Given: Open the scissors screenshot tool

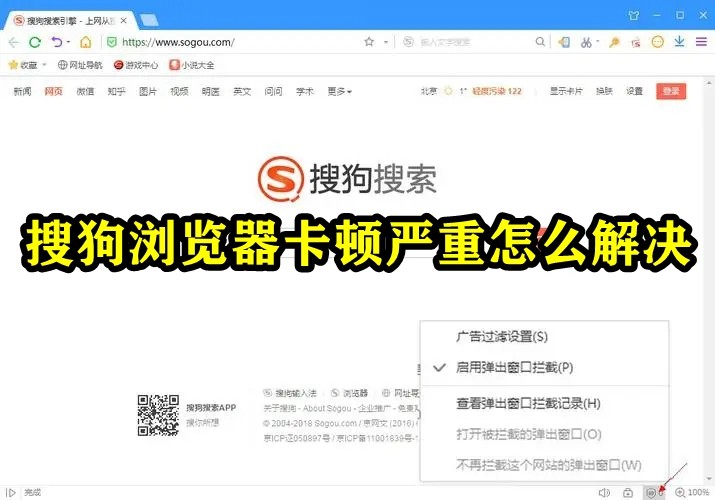Looking at the screenshot, I should tap(586, 42).
